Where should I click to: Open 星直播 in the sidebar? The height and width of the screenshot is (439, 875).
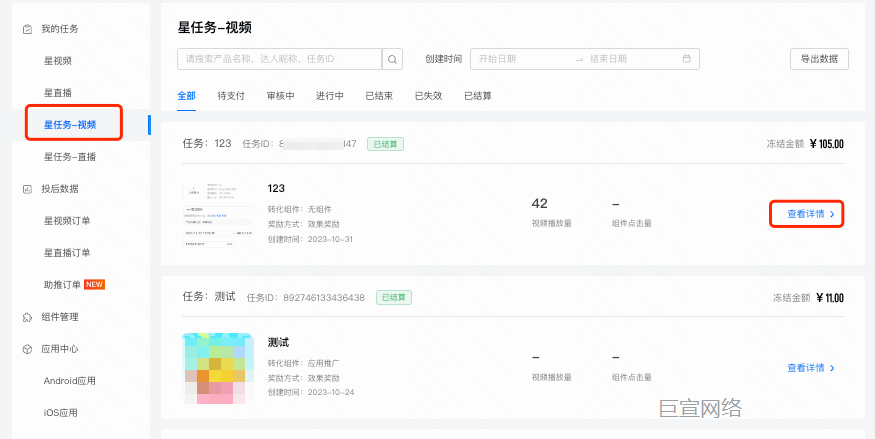58,93
